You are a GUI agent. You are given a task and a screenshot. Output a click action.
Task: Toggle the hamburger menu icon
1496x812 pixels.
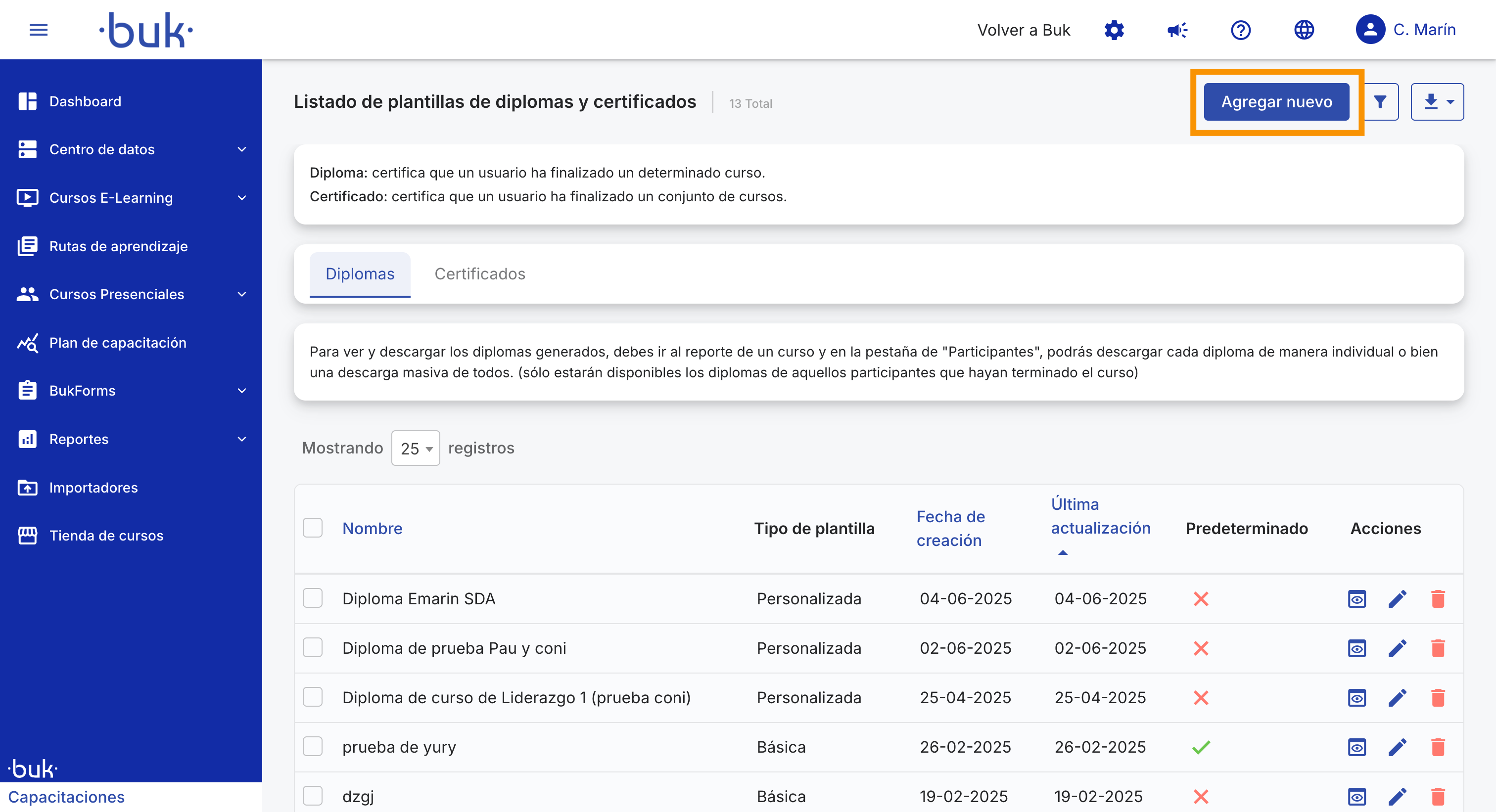(x=38, y=30)
